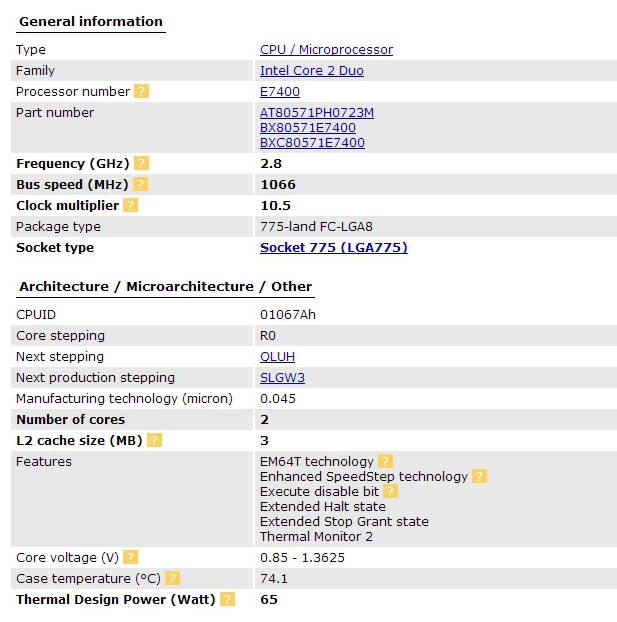Select the package type 775-land FC-LGA8
This screenshot has width=617, height=622.
pos(316,227)
